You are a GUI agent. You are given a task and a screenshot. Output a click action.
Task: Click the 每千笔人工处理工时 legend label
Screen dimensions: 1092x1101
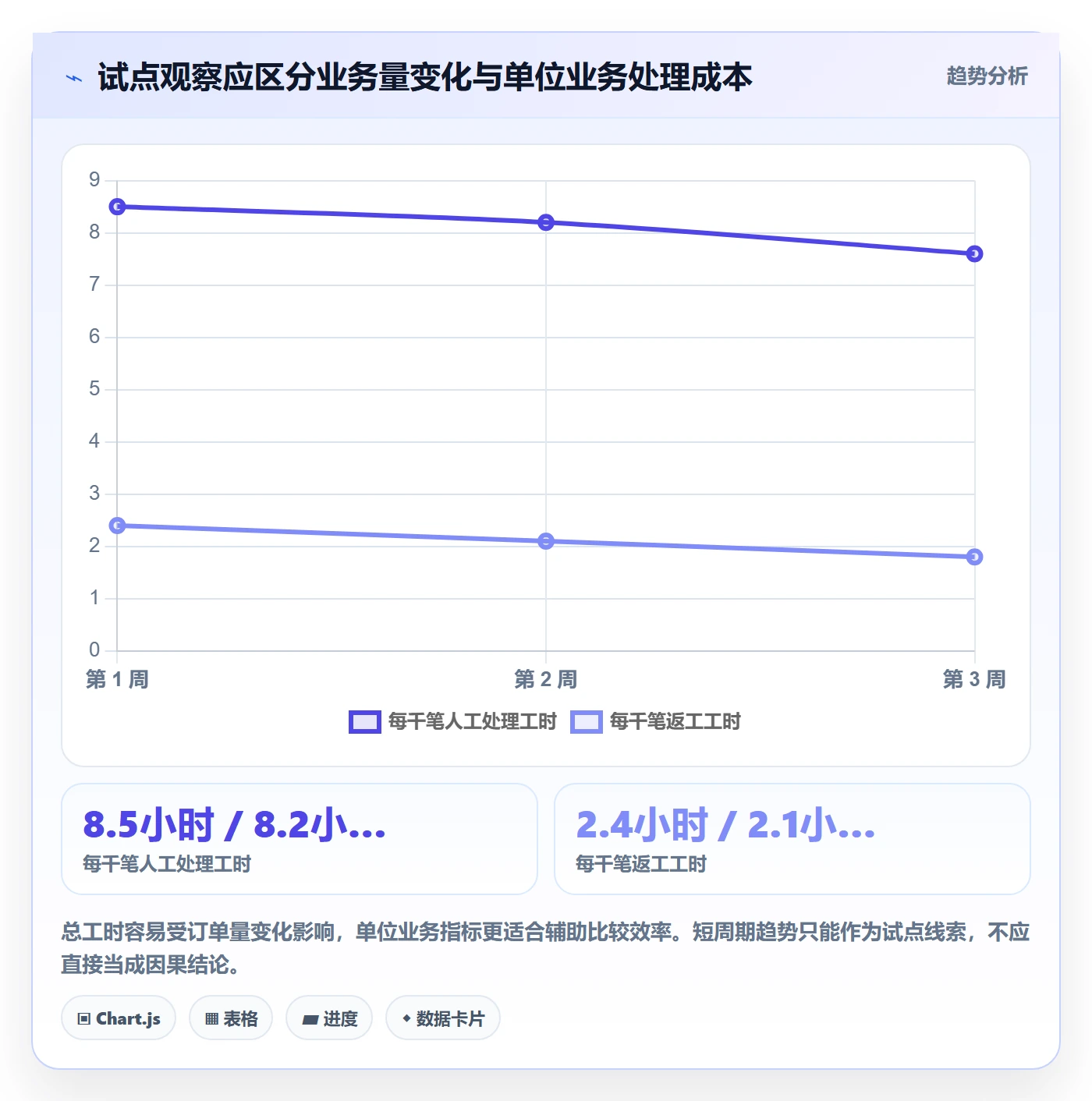click(x=472, y=722)
